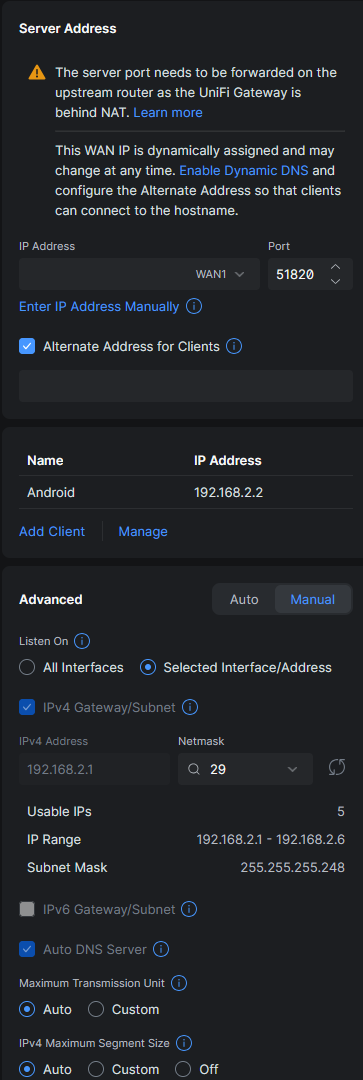Click the Usable IPs value 5

coord(341,811)
